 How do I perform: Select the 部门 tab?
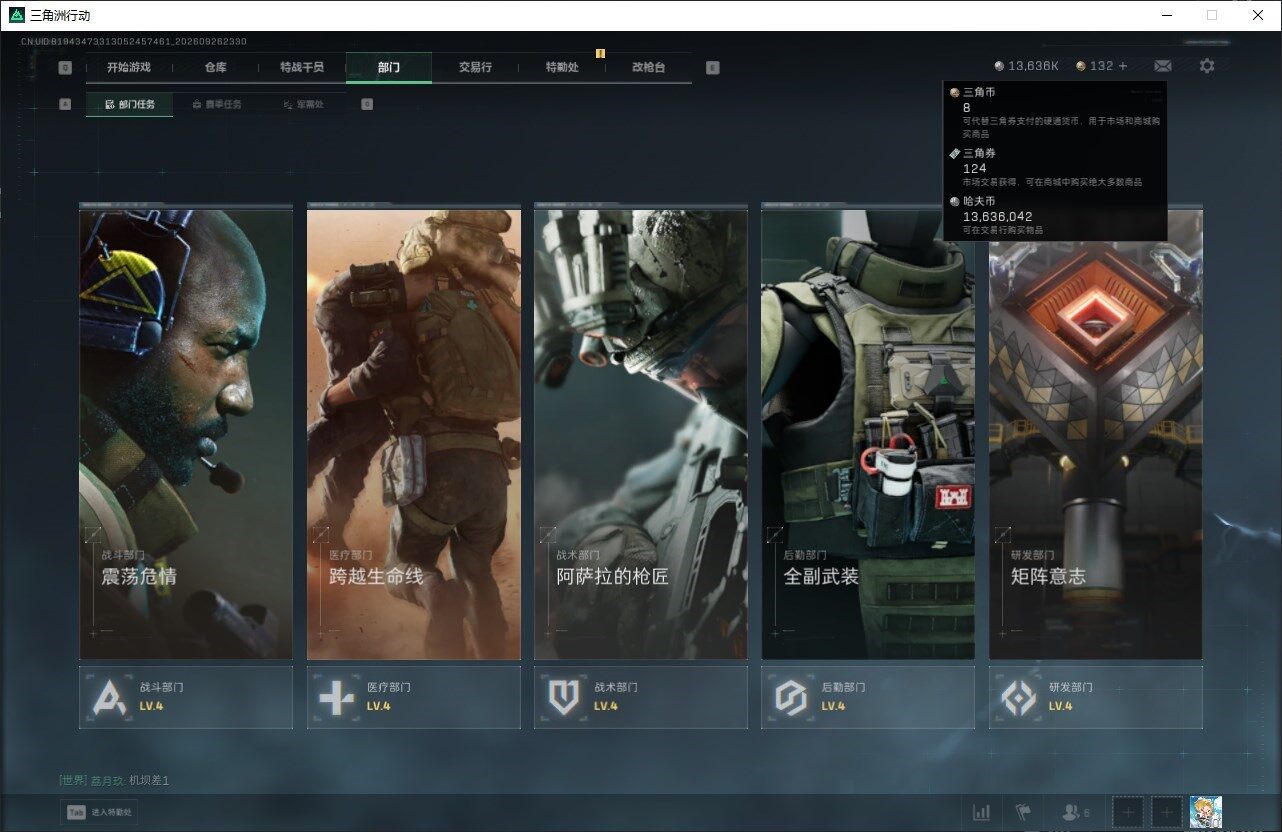389,67
